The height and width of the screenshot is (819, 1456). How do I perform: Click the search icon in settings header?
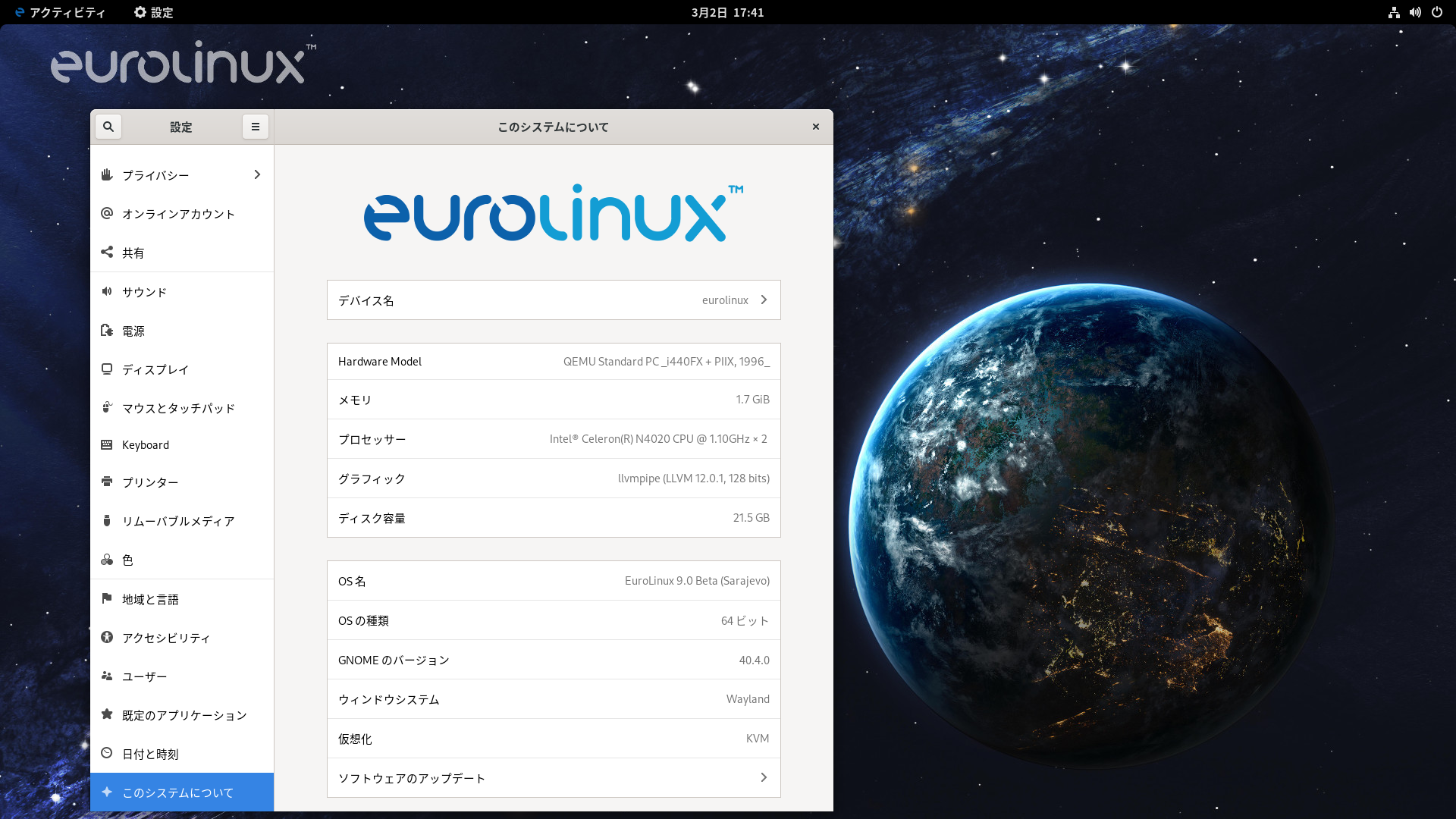coord(108,127)
